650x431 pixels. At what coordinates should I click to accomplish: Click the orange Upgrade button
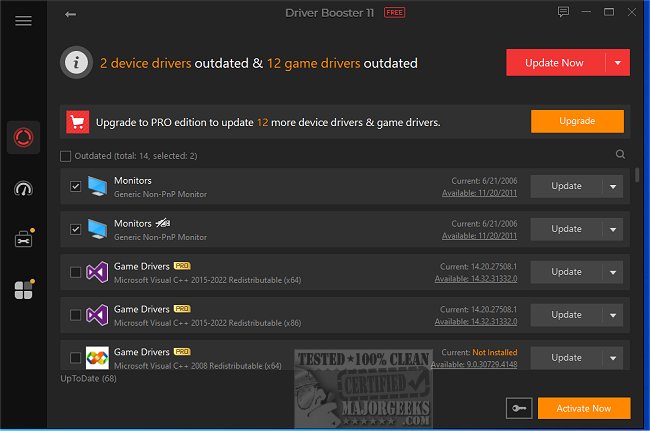click(577, 121)
